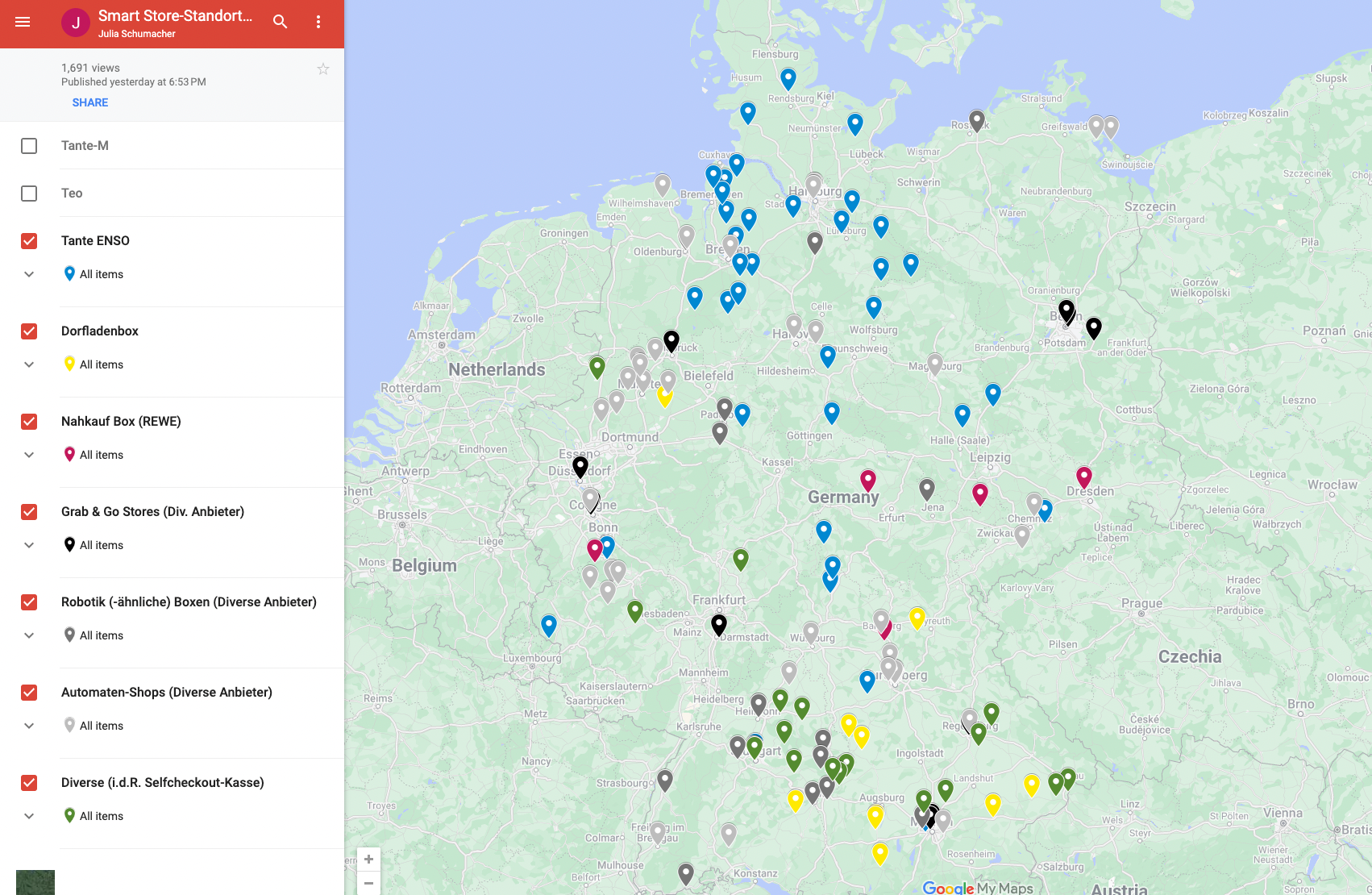Click dark gray marker near Jena
The image size is (1372, 895).
(927, 489)
